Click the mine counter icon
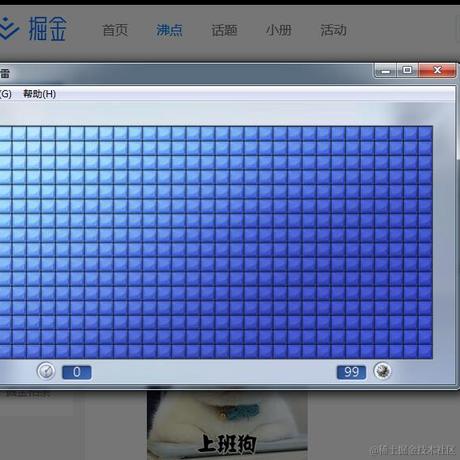 [x=382, y=371]
